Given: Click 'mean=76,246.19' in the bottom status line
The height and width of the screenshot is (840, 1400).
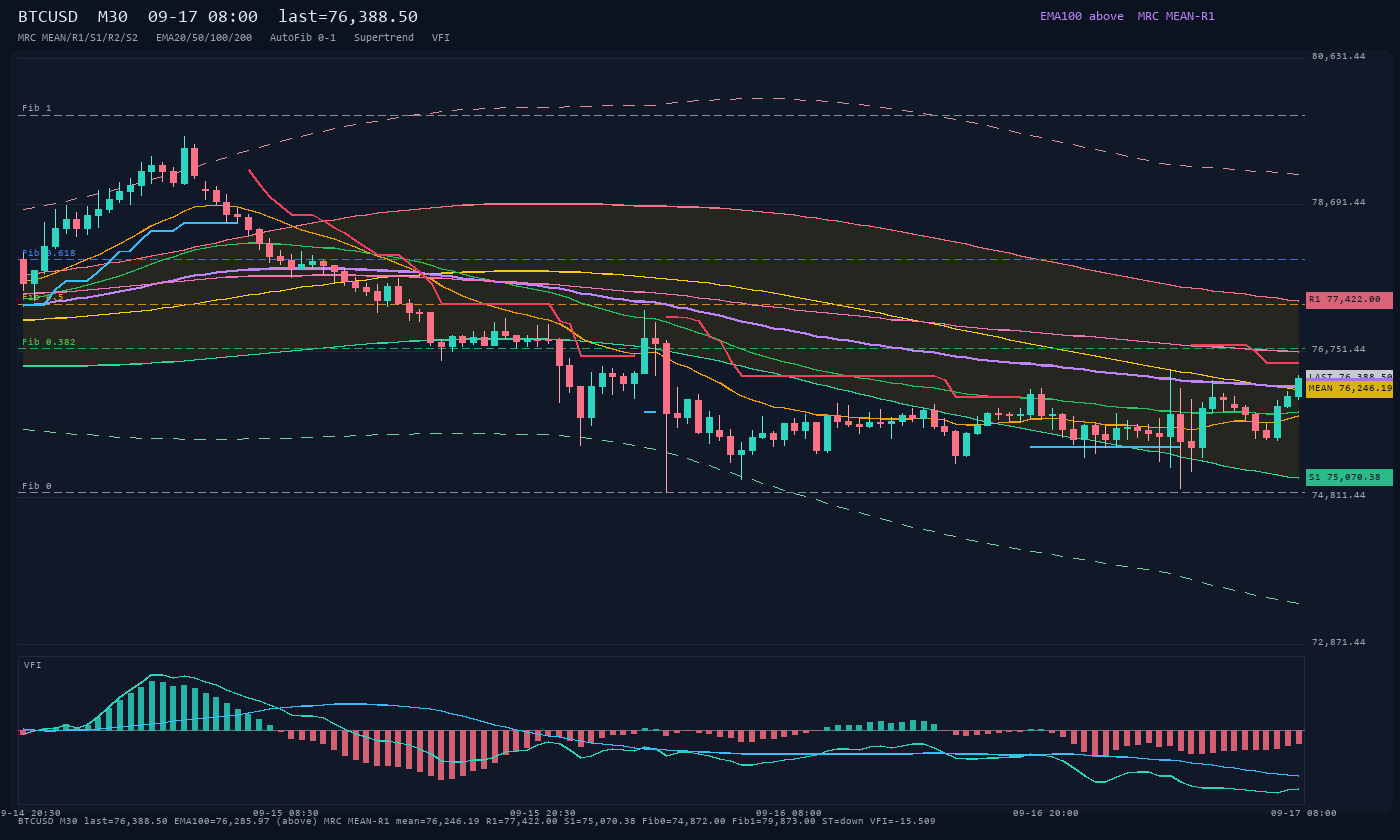Looking at the screenshot, I should [438, 821].
